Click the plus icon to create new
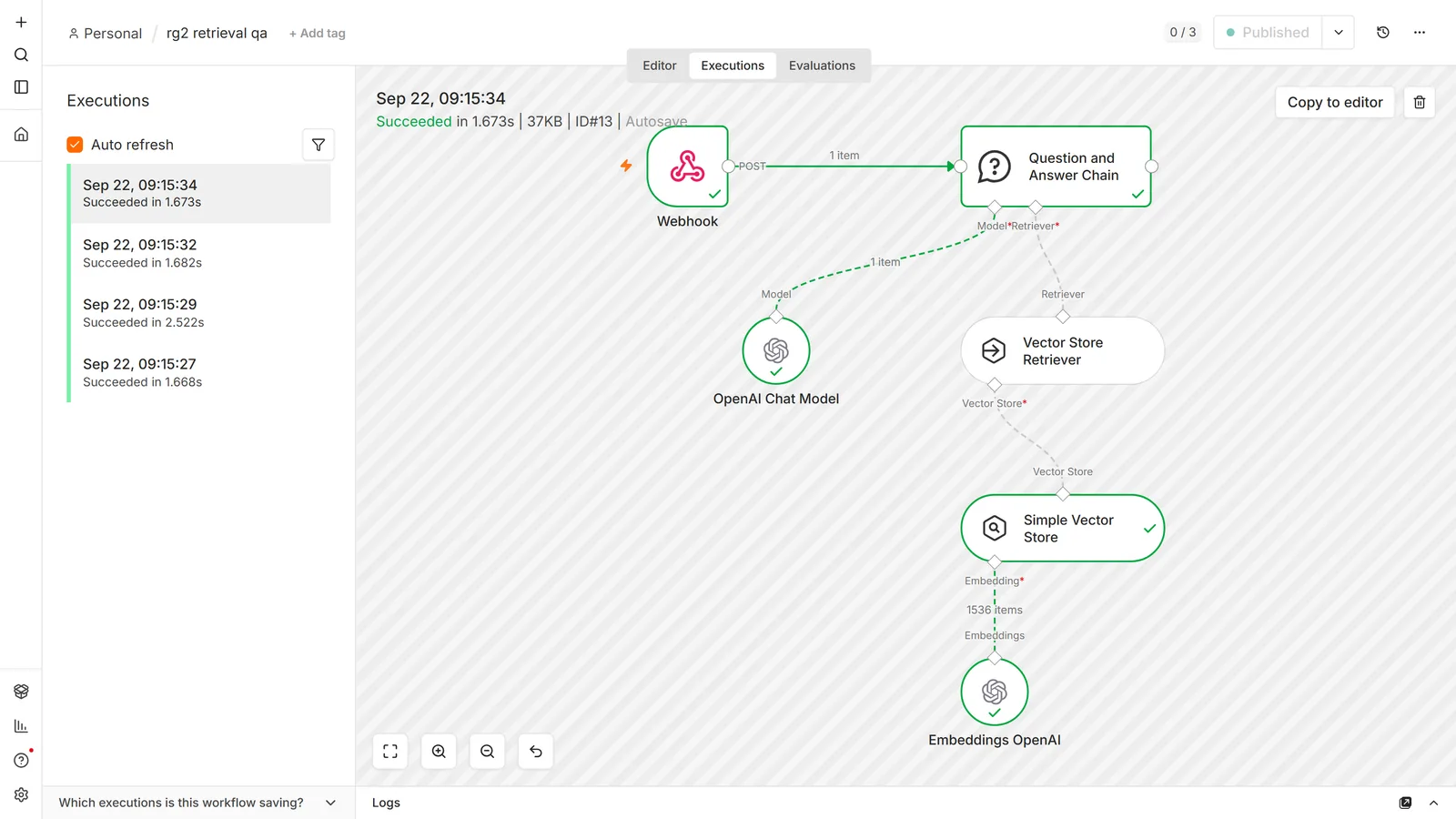Screen dimensions: 1456x819 [x=21, y=22]
